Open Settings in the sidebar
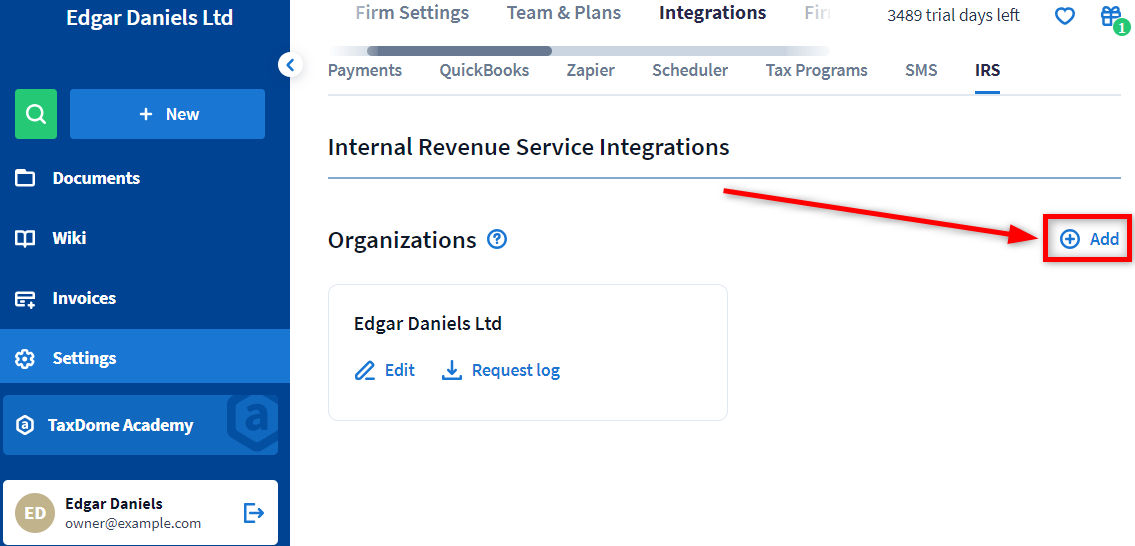Screen dimensions: 1135x546 tap(145, 356)
